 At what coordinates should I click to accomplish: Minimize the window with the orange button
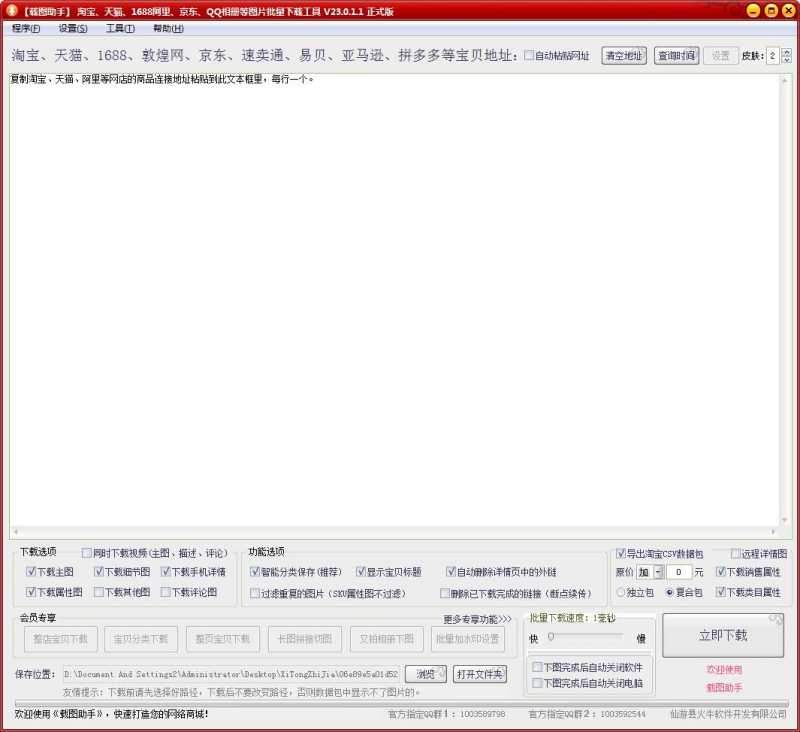click(752, 11)
